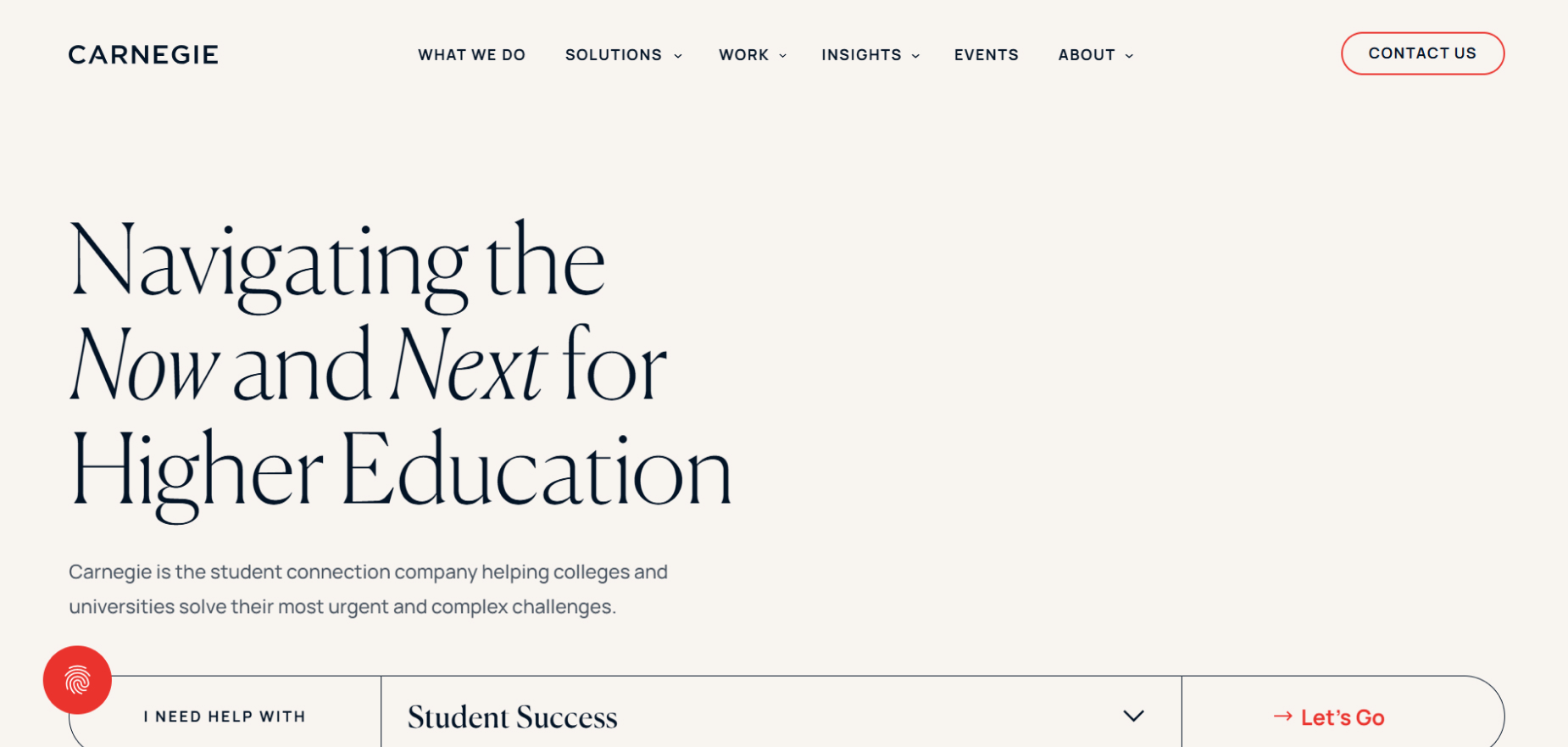Click the I NEED HELP WITH label

pyautogui.click(x=225, y=716)
